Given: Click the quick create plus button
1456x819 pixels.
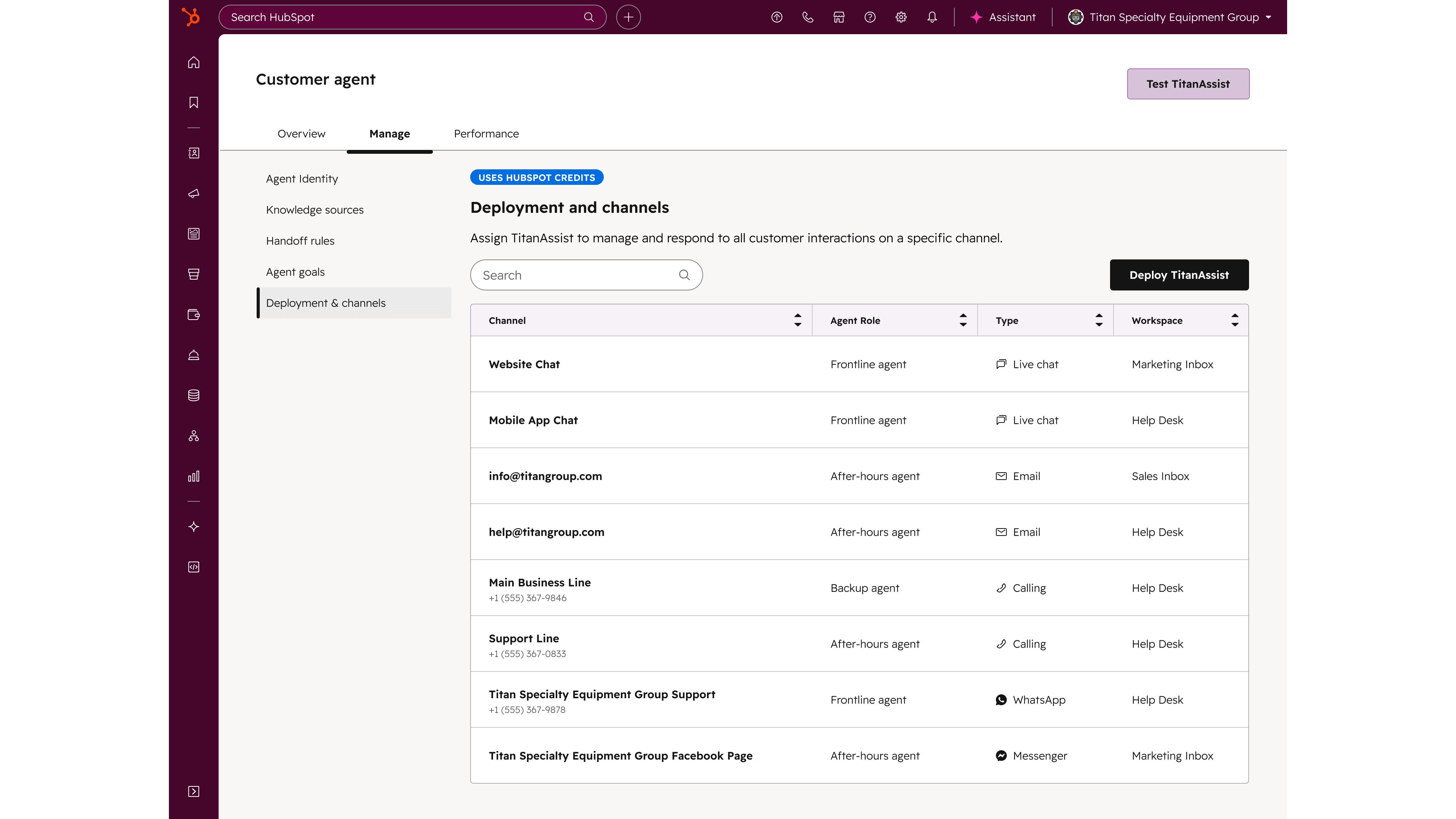Looking at the screenshot, I should tap(628, 17).
